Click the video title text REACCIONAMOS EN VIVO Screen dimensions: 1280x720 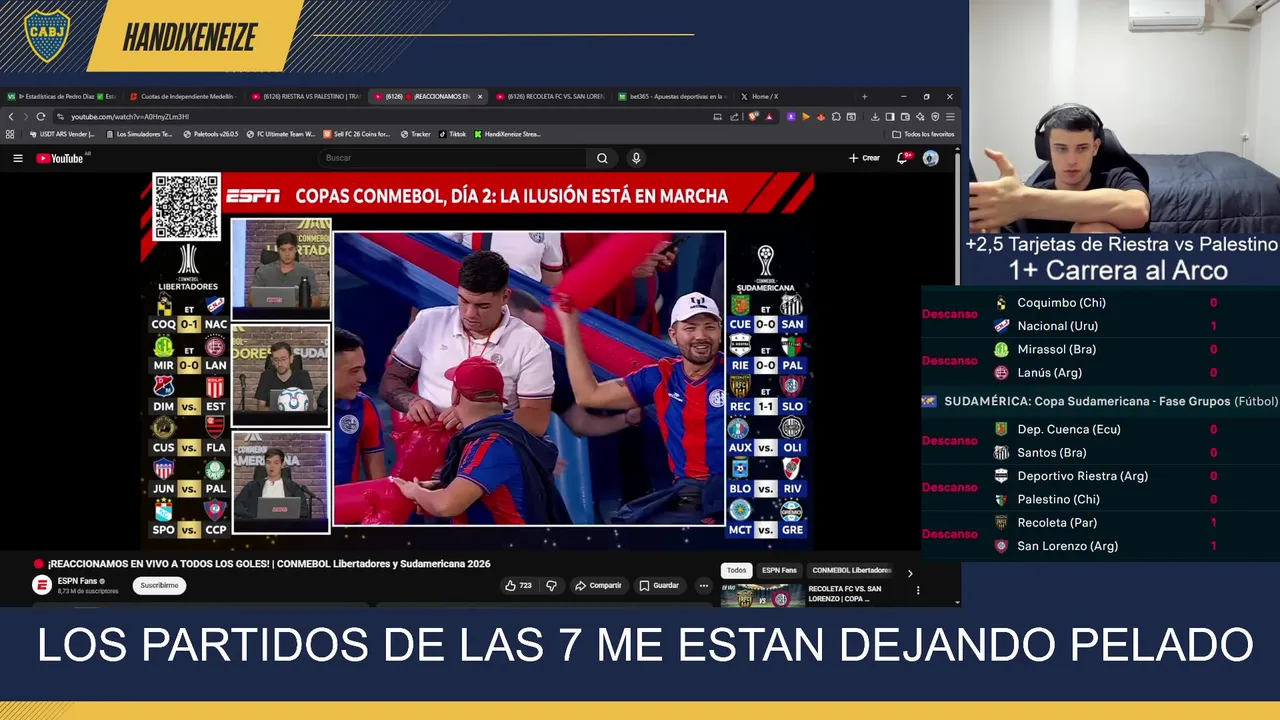pos(269,564)
